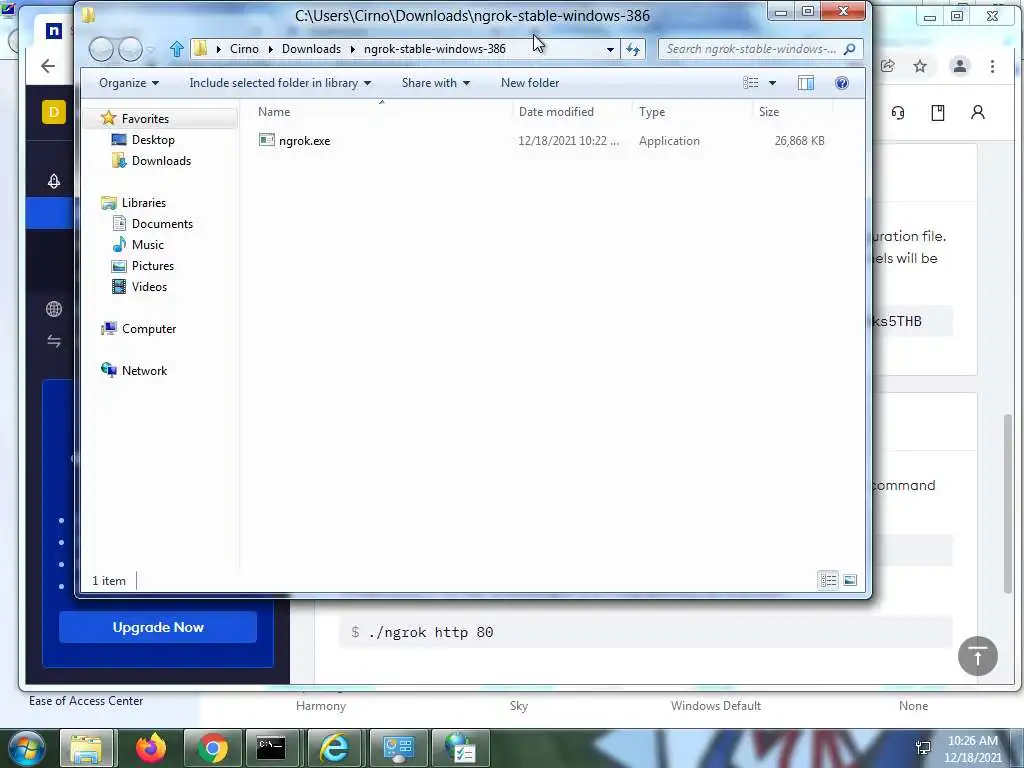The height and width of the screenshot is (768, 1024).
Task: Bookmark page with the browser star icon
Action: [x=920, y=66]
